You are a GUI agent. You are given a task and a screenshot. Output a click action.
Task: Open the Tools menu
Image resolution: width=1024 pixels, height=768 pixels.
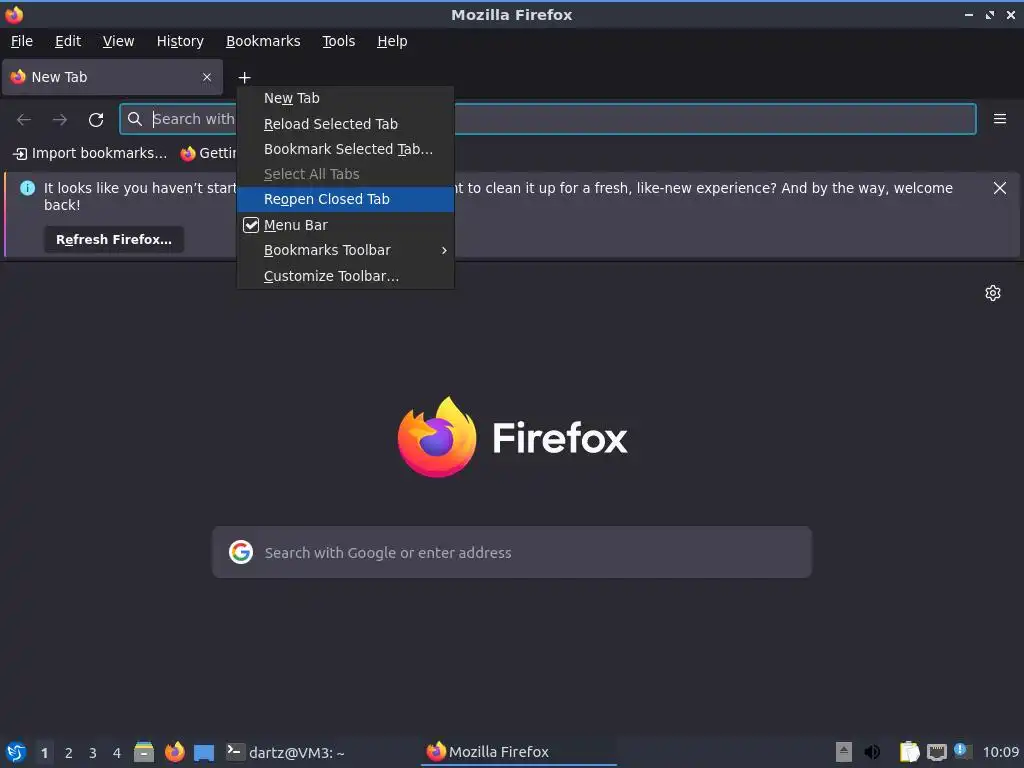(338, 41)
